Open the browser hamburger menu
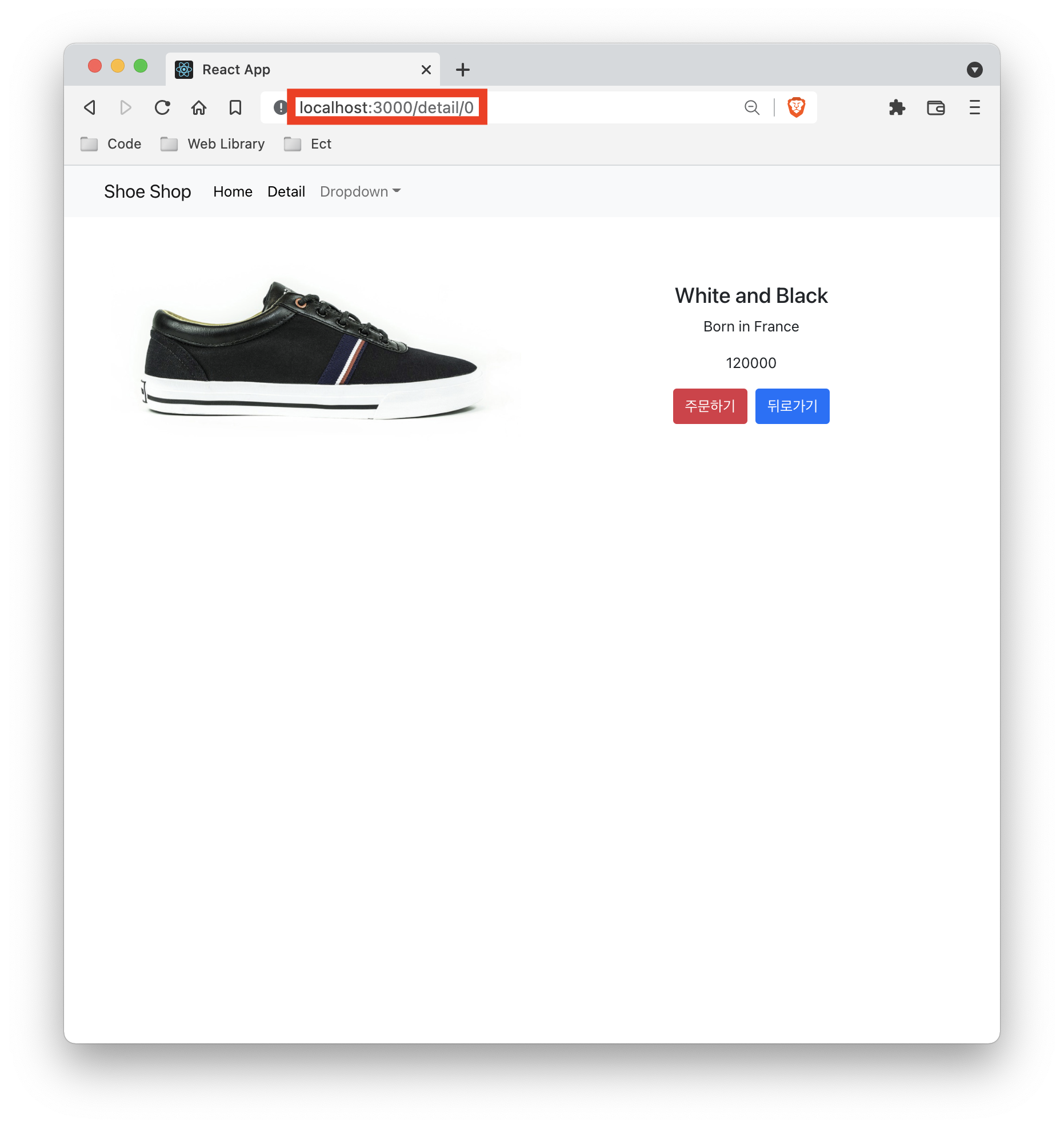Image resolution: width=1064 pixels, height=1128 pixels. click(x=975, y=107)
